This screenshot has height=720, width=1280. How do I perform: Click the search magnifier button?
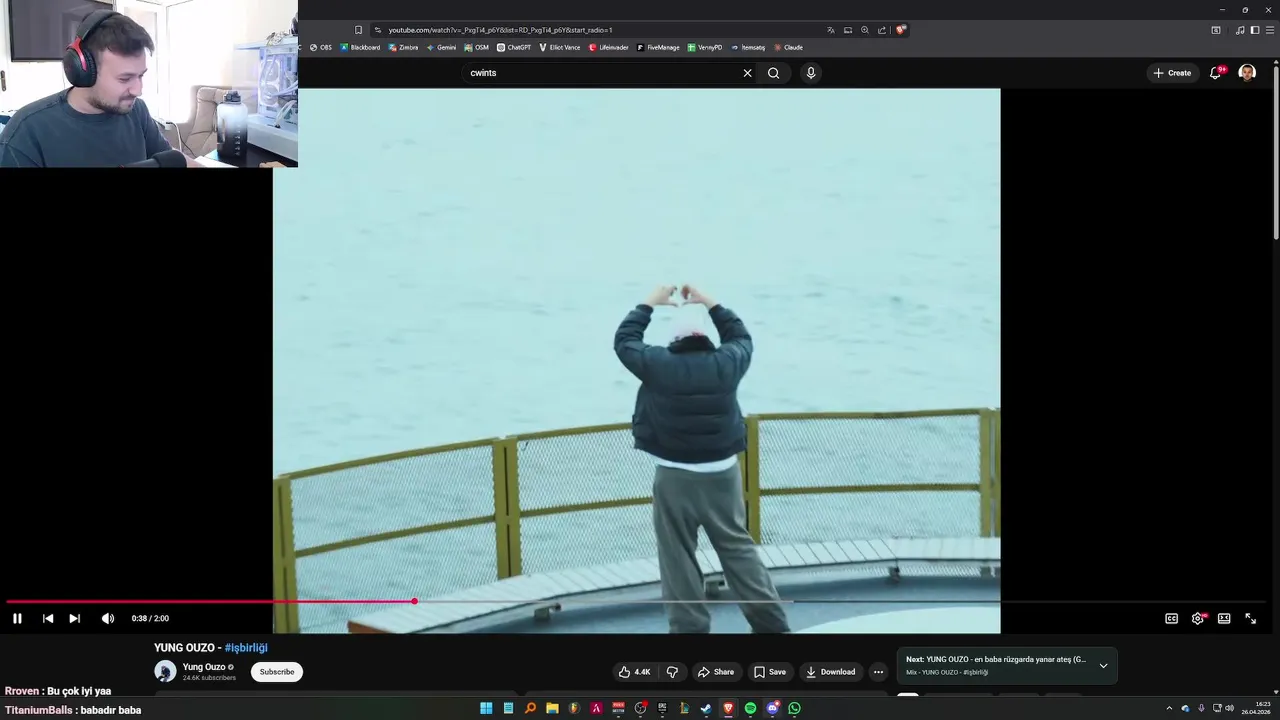pyautogui.click(x=773, y=73)
